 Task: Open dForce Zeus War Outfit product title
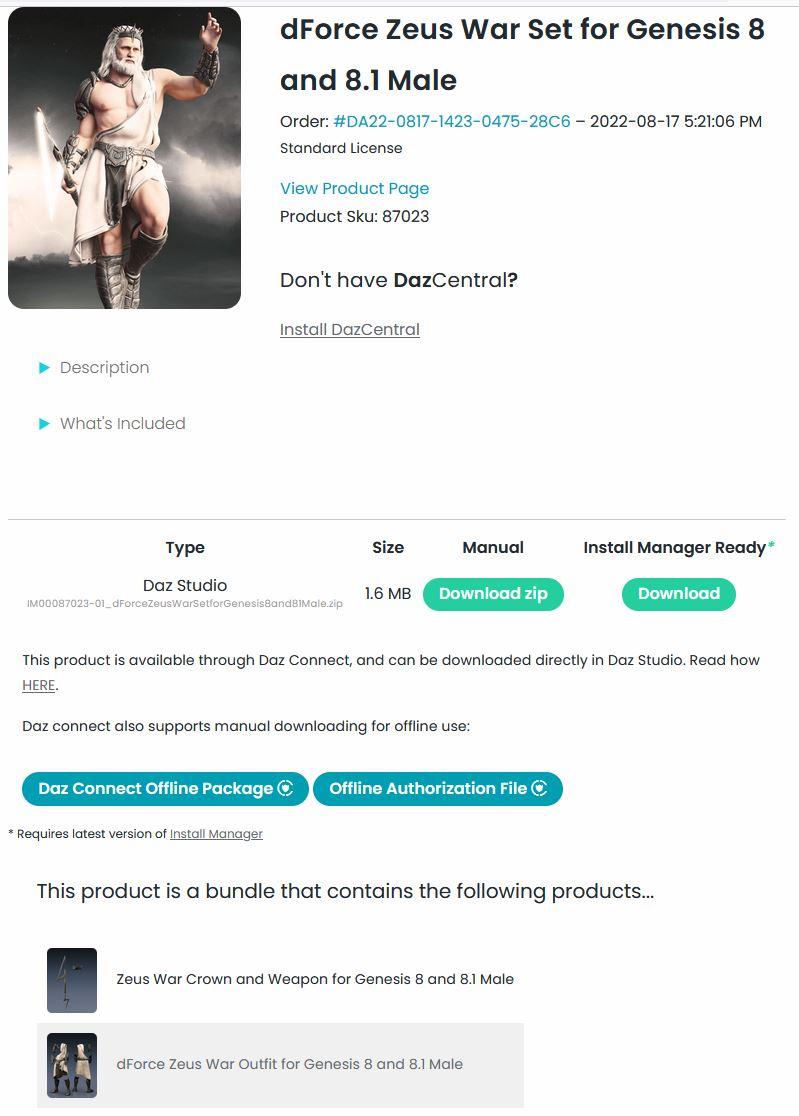tap(289, 1065)
